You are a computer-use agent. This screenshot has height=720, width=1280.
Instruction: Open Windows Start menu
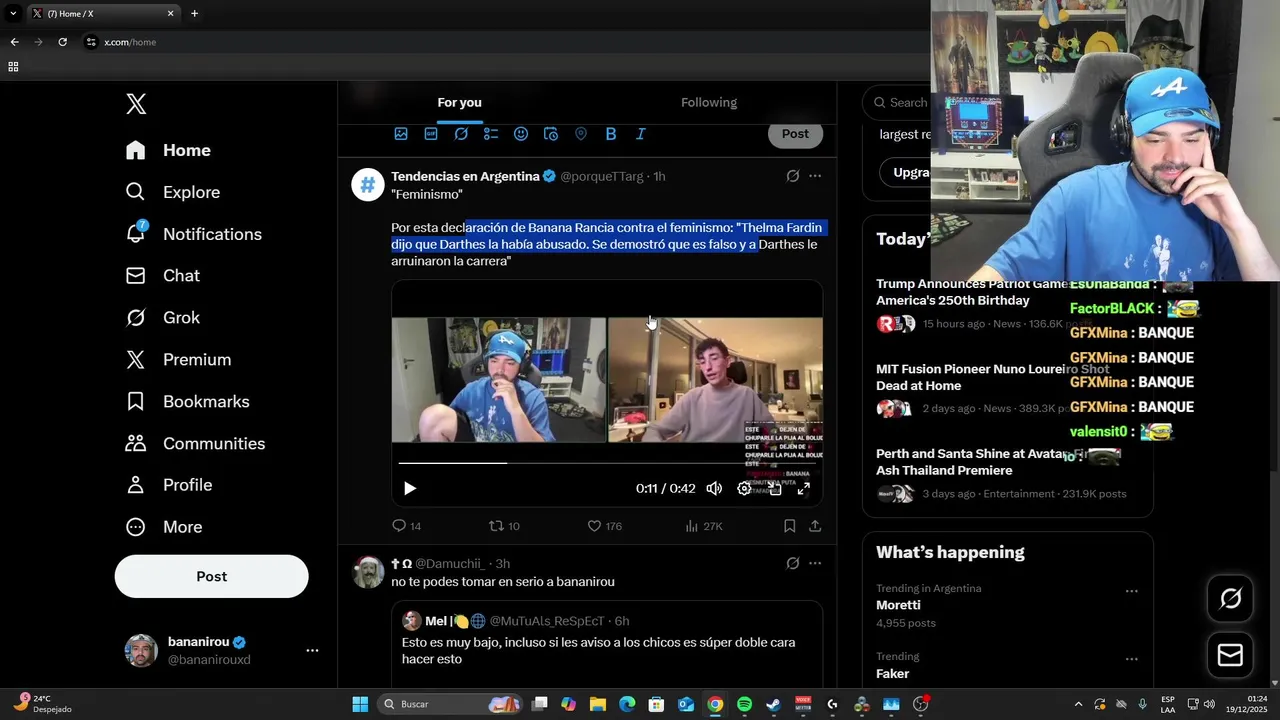coord(360,704)
